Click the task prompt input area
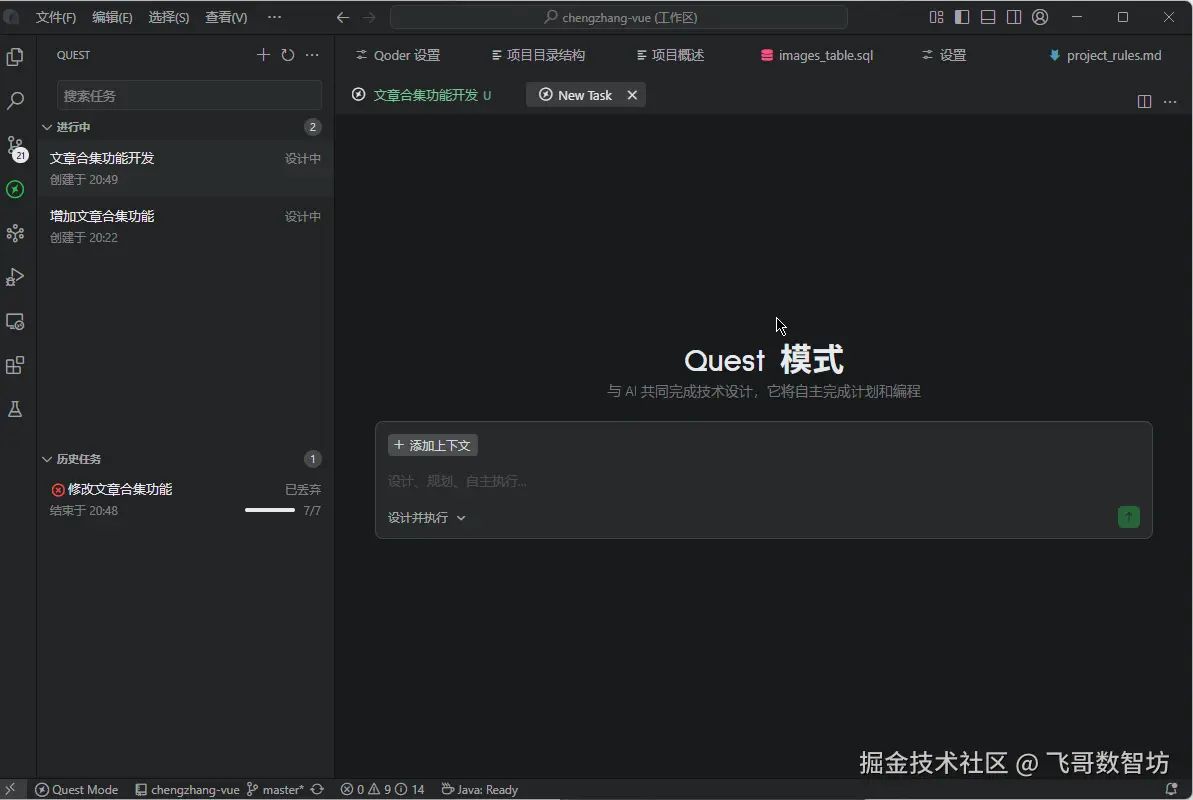The width and height of the screenshot is (1193, 800). pyautogui.click(x=763, y=481)
